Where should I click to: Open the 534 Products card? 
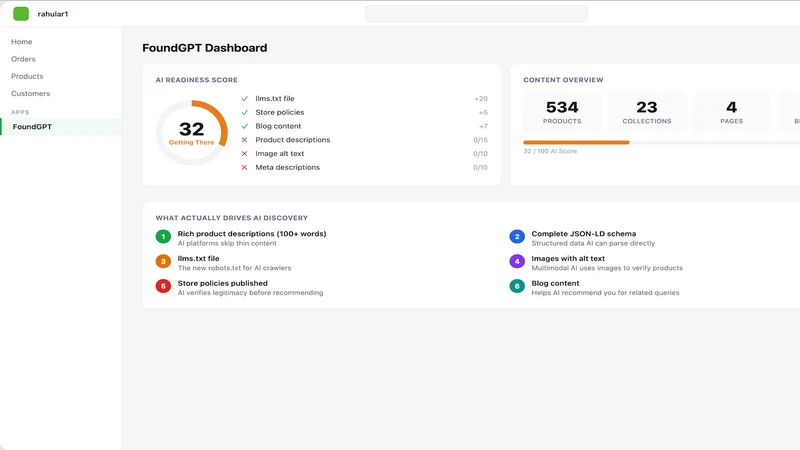pyautogui.click(x=562, y=112)
